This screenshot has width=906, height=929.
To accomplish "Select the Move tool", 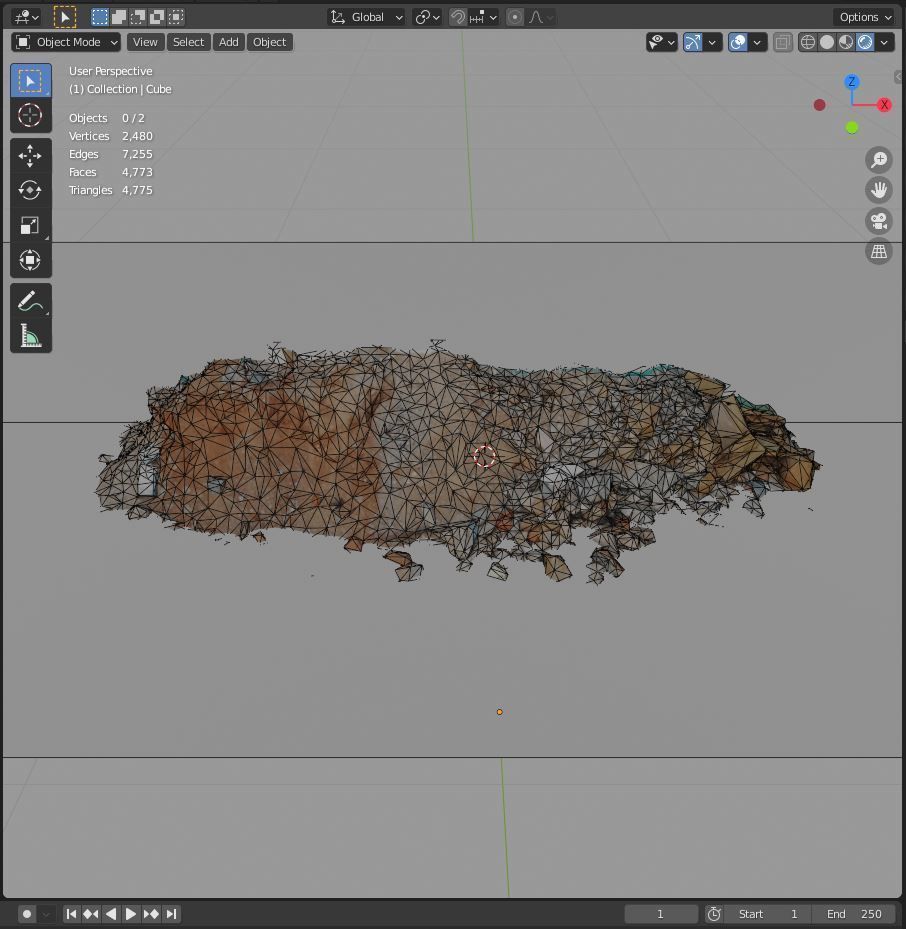I will point(31,156).
